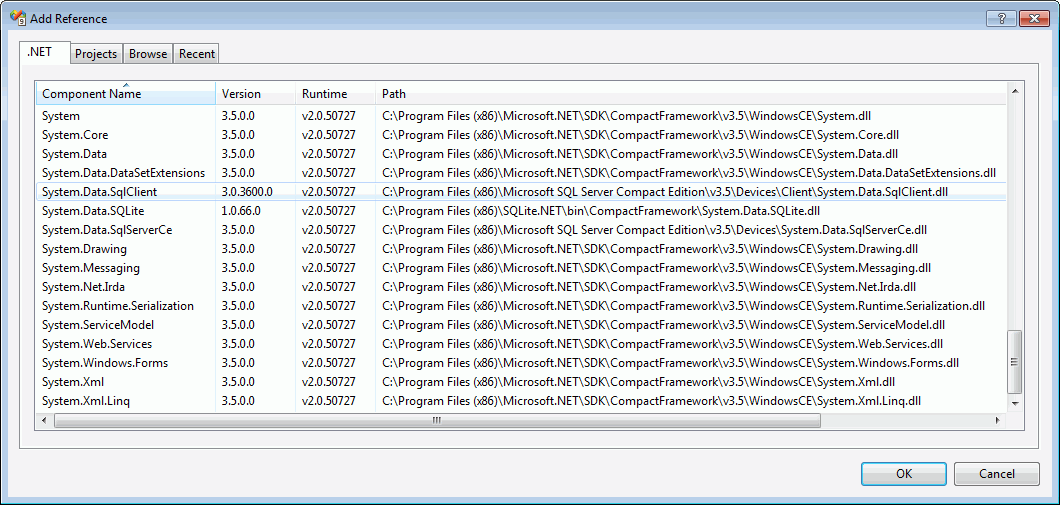Select System.Windows.Forms row
1060x505 pixels.
click(x=521, y=363)
